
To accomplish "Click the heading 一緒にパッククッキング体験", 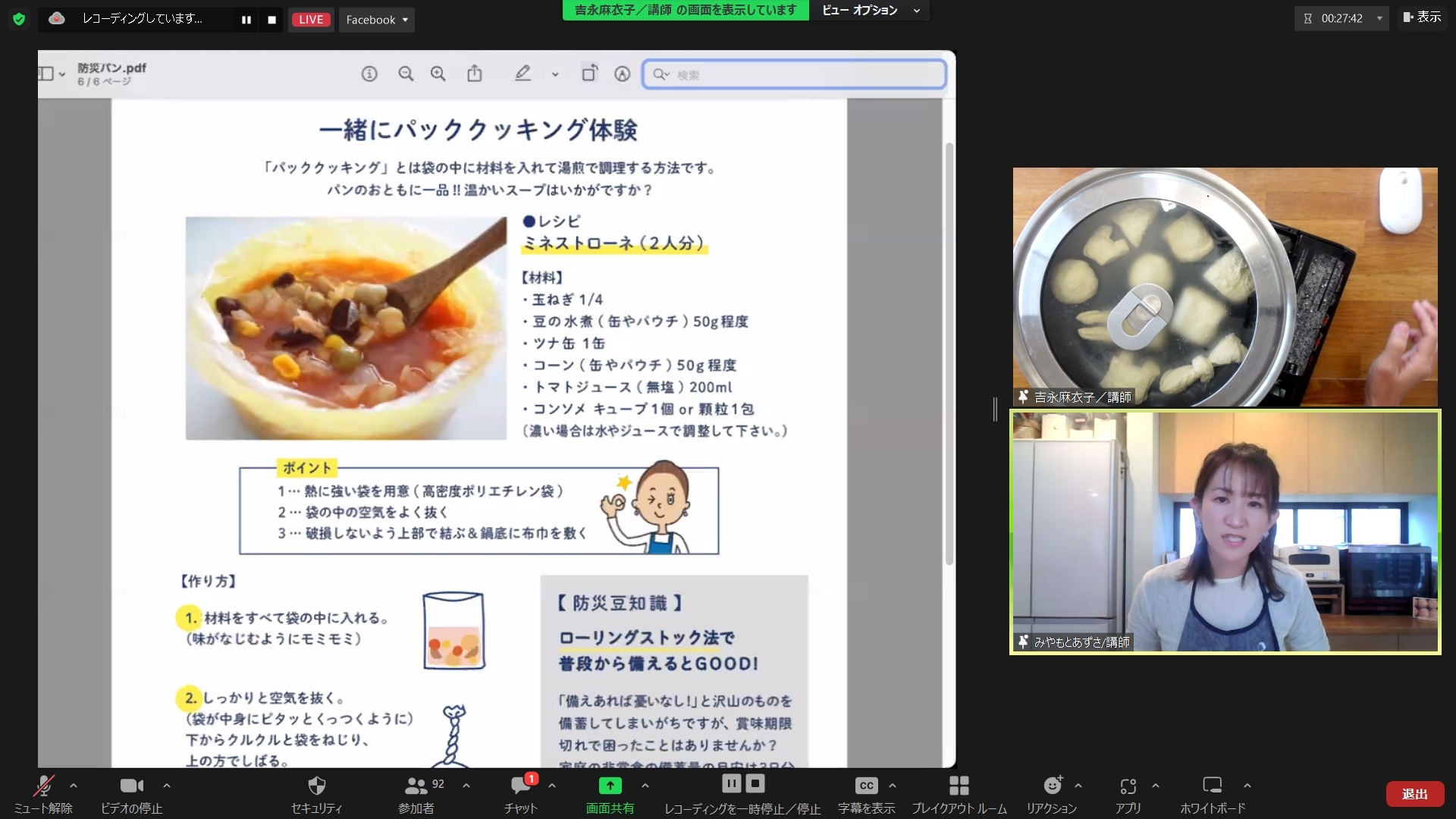I will [x=479, y=130].
